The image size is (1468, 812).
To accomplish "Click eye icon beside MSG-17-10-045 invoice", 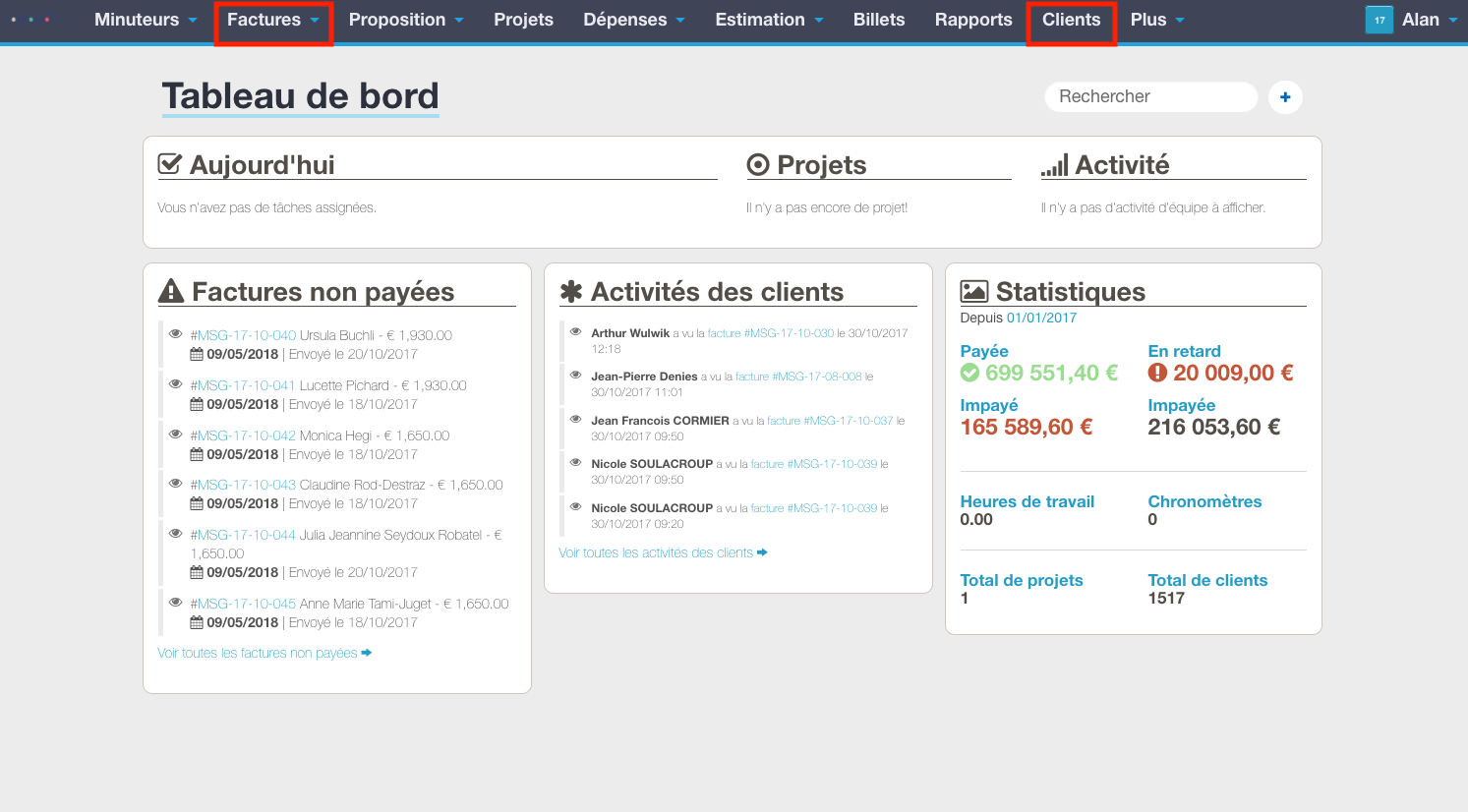I will pyautogui.click(x=175, y=603).
